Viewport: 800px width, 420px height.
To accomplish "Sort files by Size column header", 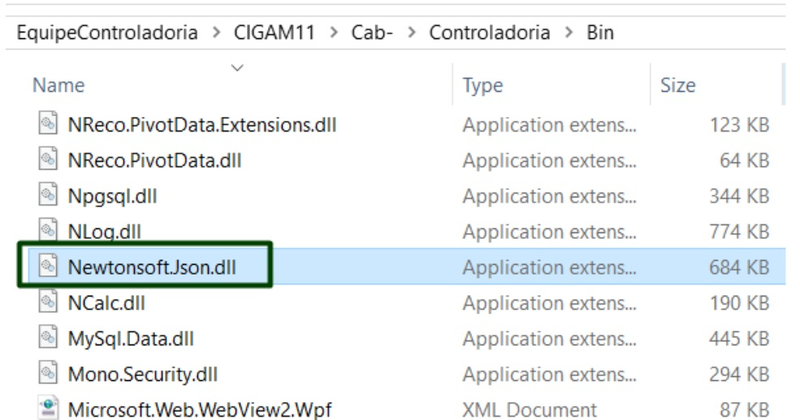I will (x=678, y=85).
